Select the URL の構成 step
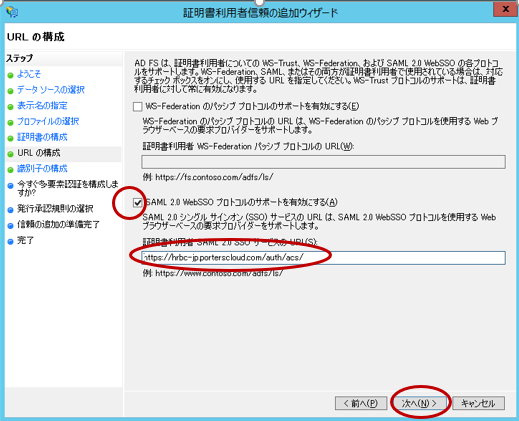 coord(39,153)
